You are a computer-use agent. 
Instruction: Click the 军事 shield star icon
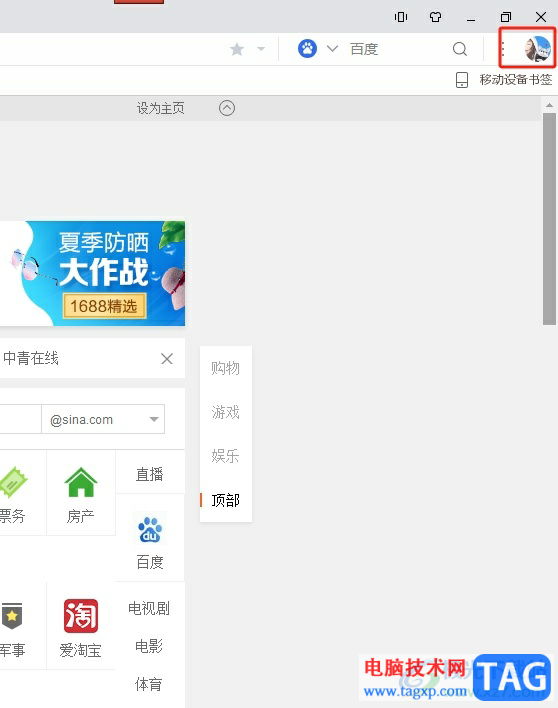[12, 615]
